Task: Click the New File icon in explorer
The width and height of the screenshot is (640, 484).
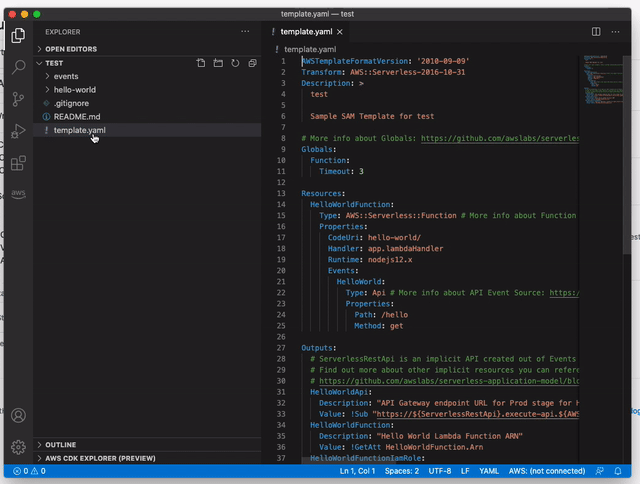Action: [201, 63]
